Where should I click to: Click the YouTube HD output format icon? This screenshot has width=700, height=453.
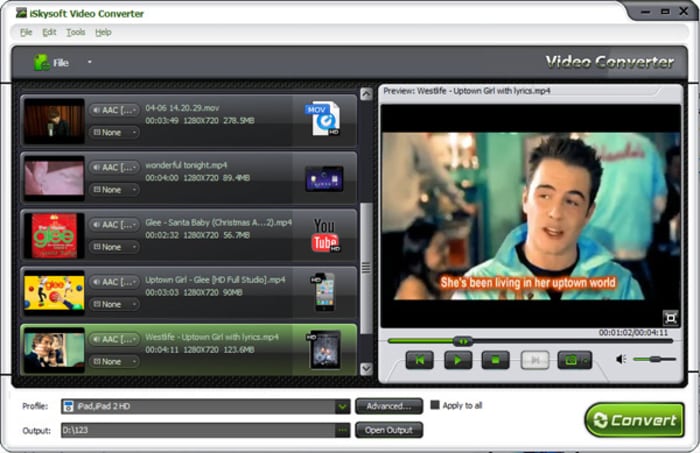(325, 234)
